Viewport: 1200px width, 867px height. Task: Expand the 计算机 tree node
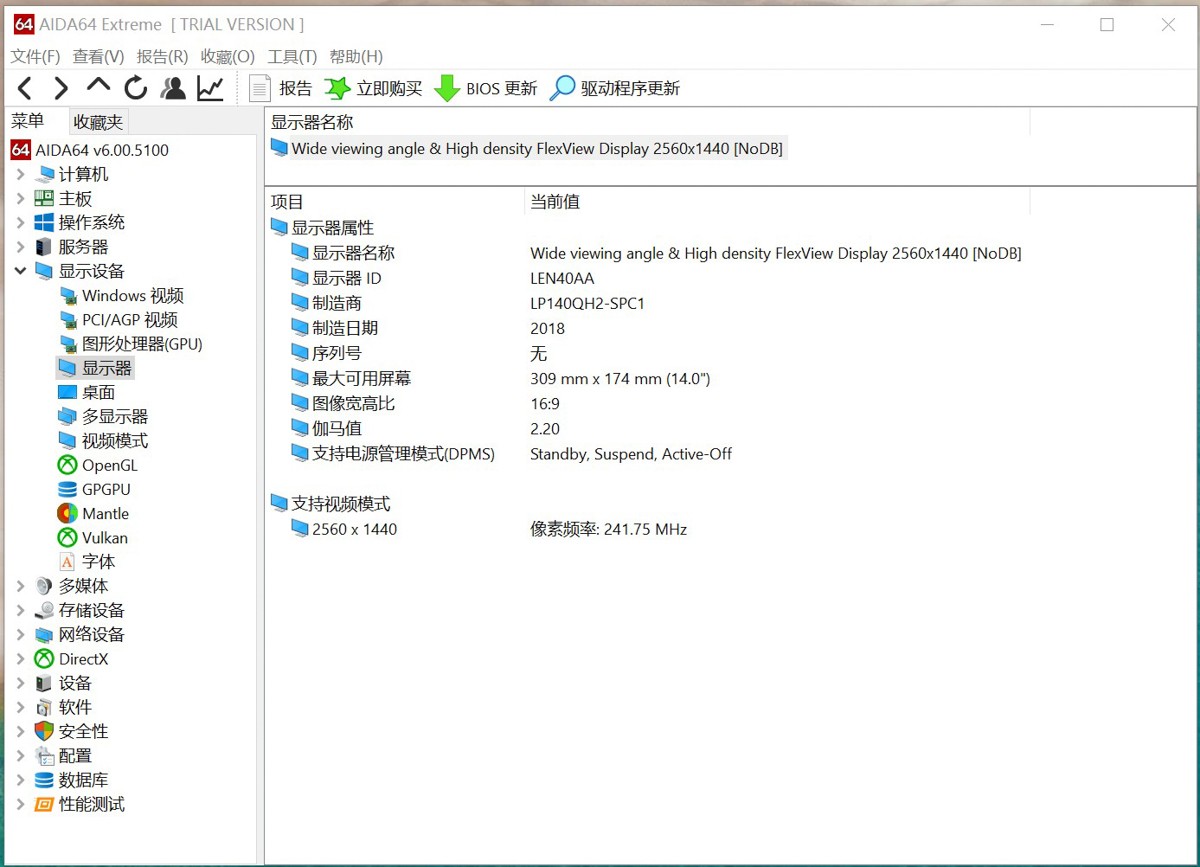point(20,174)
